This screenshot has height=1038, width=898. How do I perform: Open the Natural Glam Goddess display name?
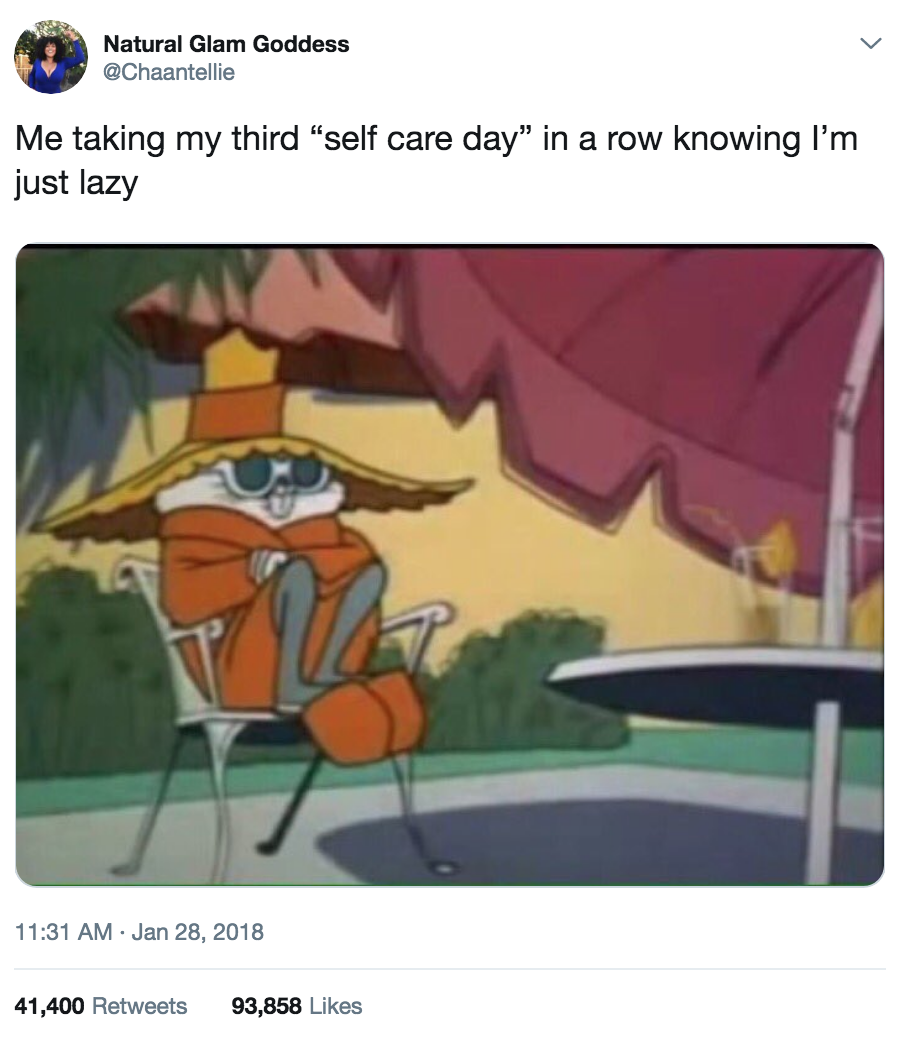coord(226,44)
